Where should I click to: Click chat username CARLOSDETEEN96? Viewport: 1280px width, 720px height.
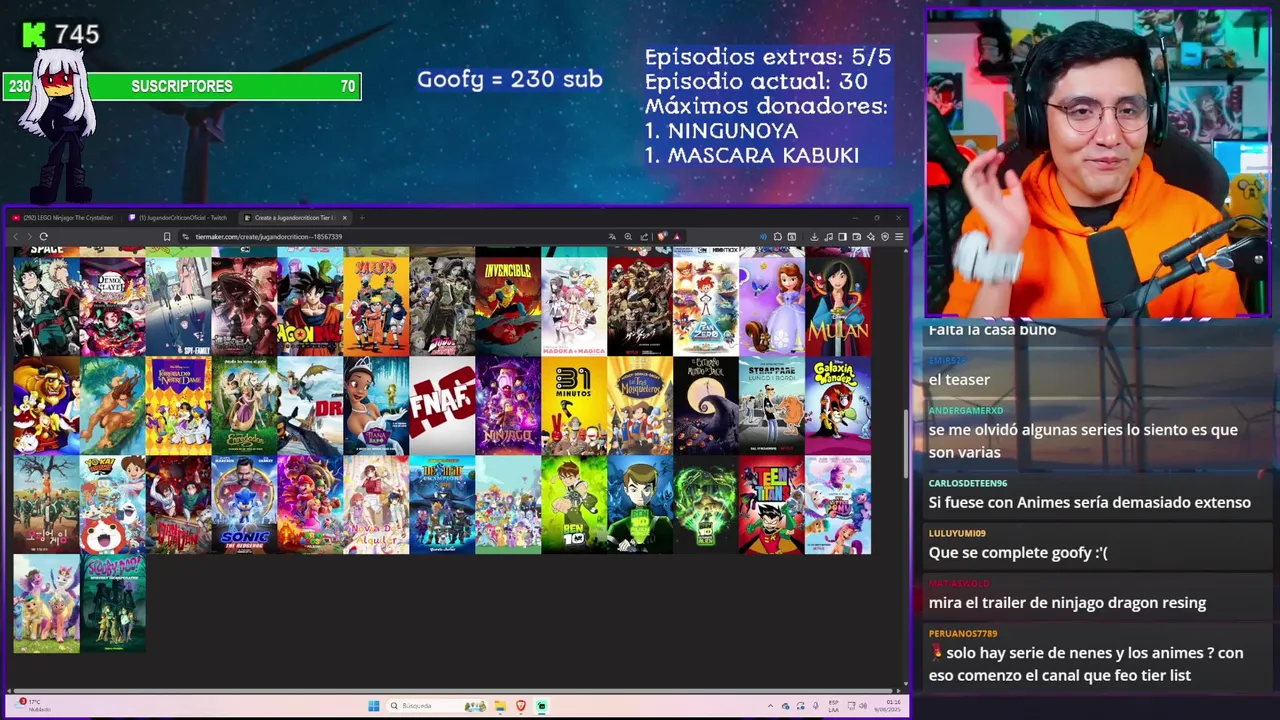point(967,483)
